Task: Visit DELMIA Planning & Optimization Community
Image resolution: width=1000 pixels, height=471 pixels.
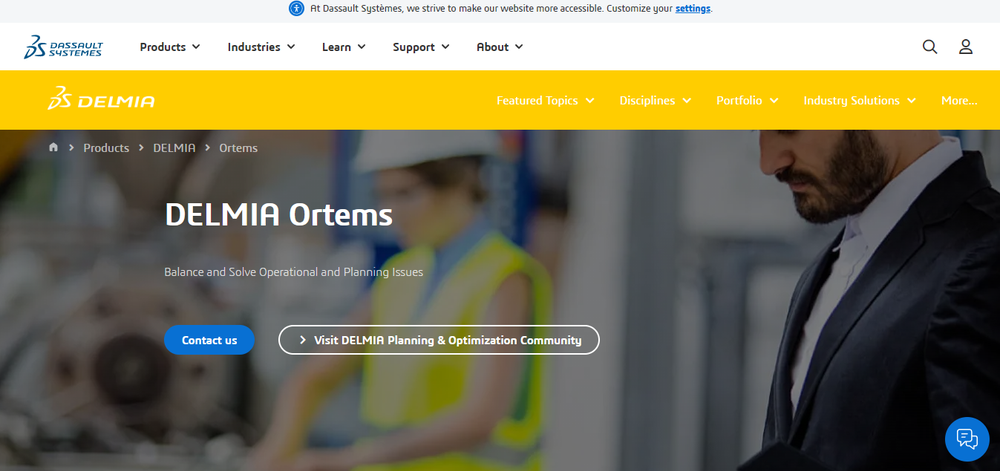Action: 439,340
